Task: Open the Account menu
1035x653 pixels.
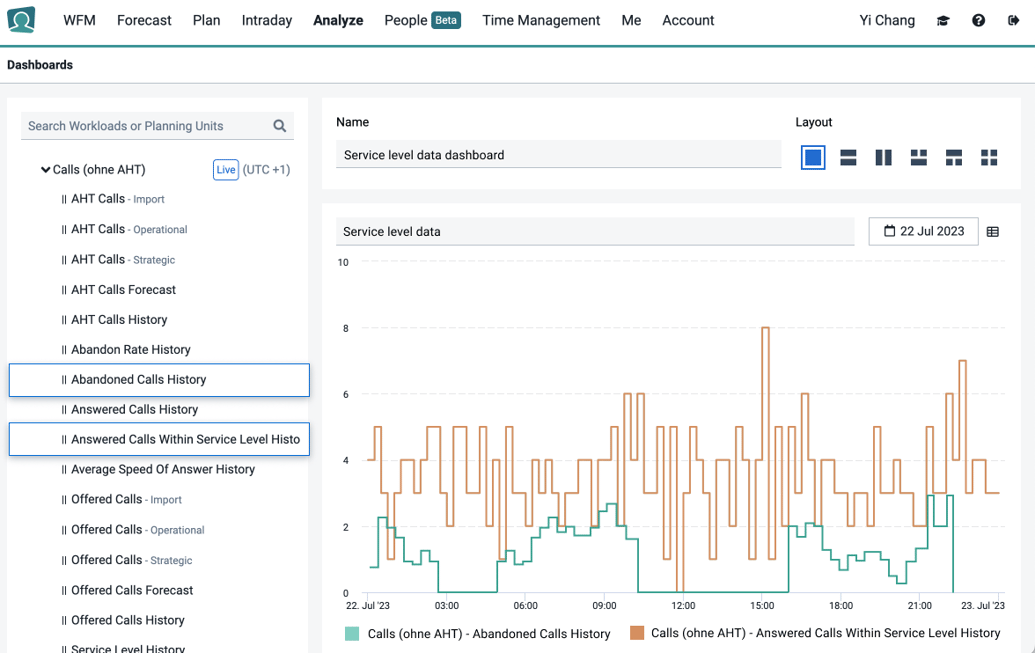Action: click(x=688, y=20)
